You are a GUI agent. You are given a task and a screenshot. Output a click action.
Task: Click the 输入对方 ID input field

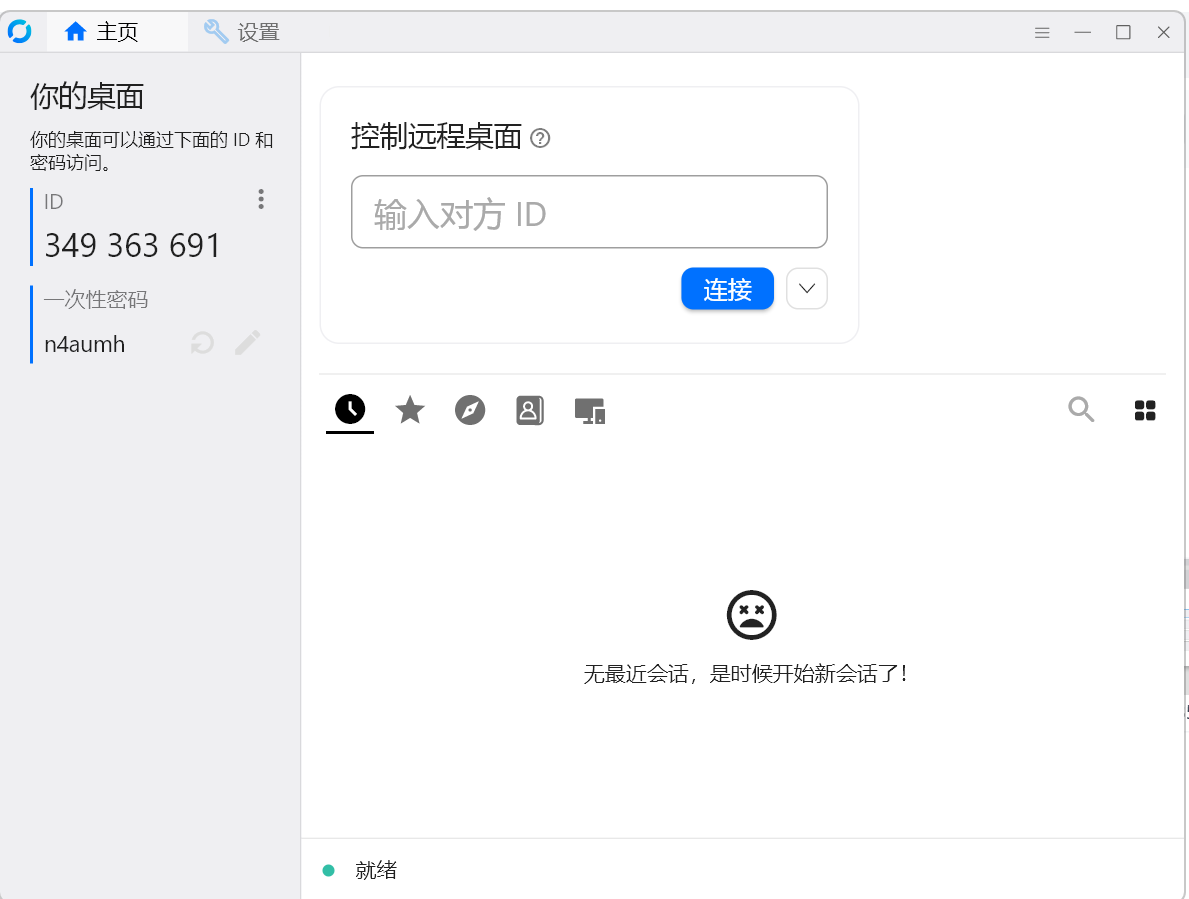coord(589,212)
